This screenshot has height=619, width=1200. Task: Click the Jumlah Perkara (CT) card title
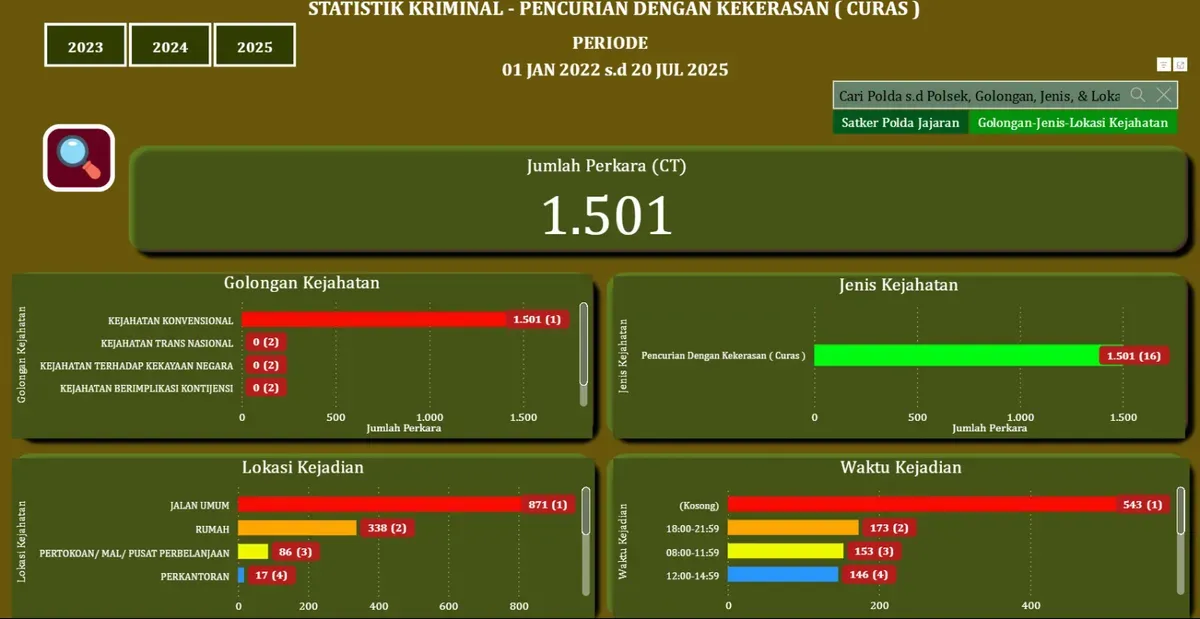pos(607,166)
